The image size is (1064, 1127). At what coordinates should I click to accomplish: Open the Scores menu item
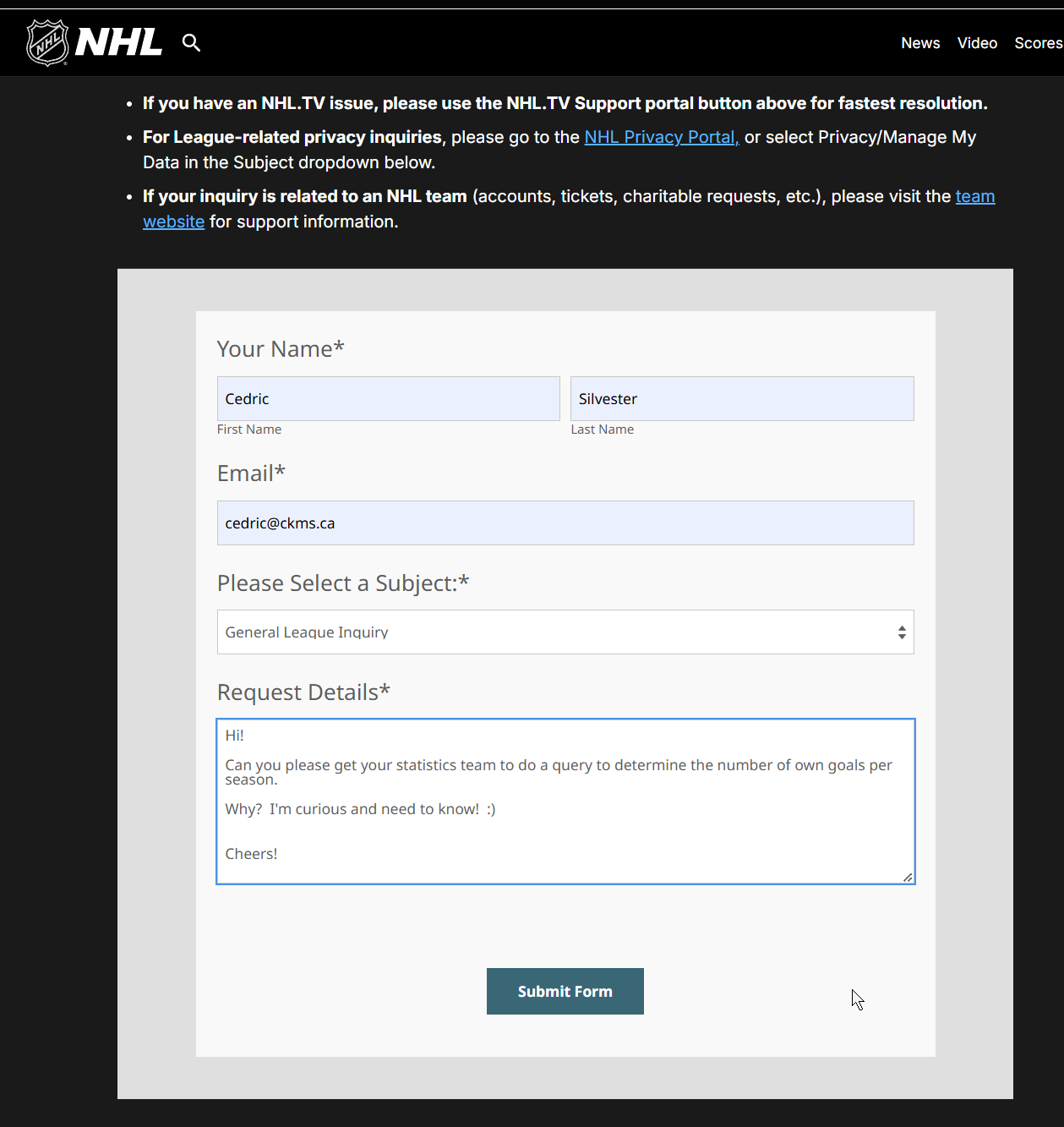click(x=1038, y=43)
